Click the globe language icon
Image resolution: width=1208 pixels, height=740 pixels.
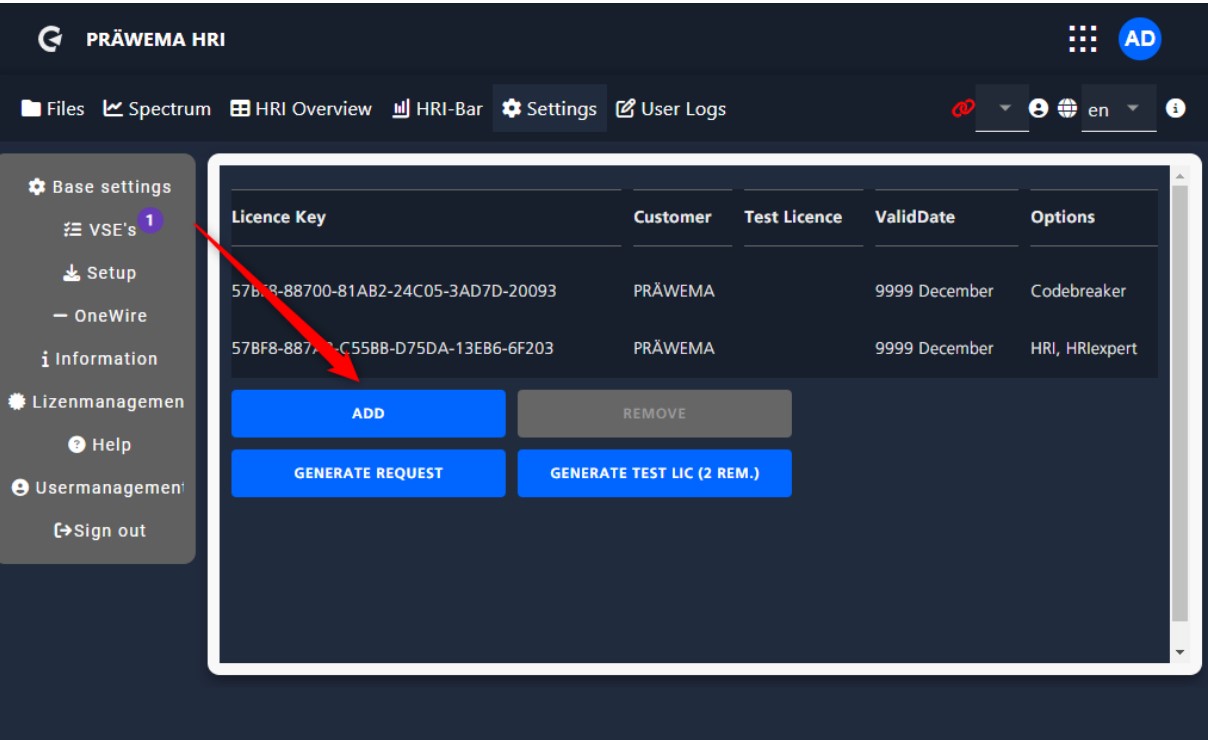[x=1067, y=108]
